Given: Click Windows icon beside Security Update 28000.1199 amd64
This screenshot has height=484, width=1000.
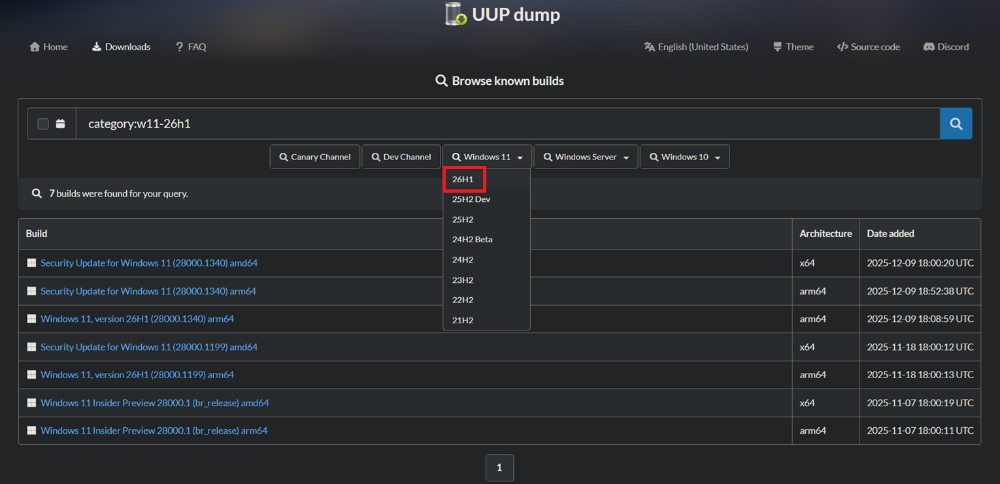Looking at the screenshot, I should (x=31, y=347).
